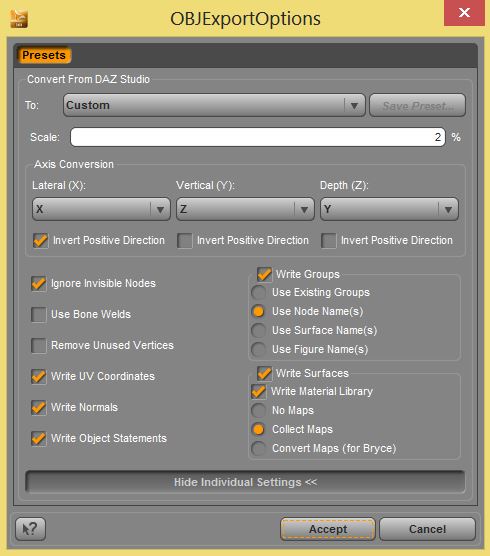Close the OBJExportOptions dialog
Image resolution: width=490 pixels, height=556 pixels.
pos(464,13)
